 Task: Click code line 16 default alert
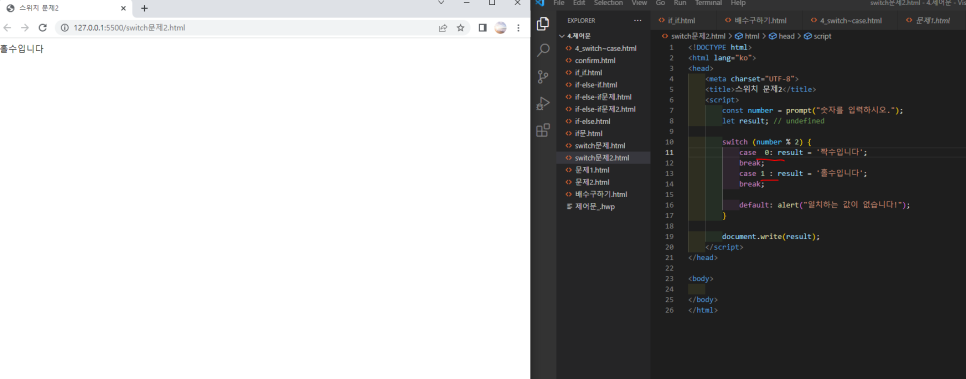[824, 205]
